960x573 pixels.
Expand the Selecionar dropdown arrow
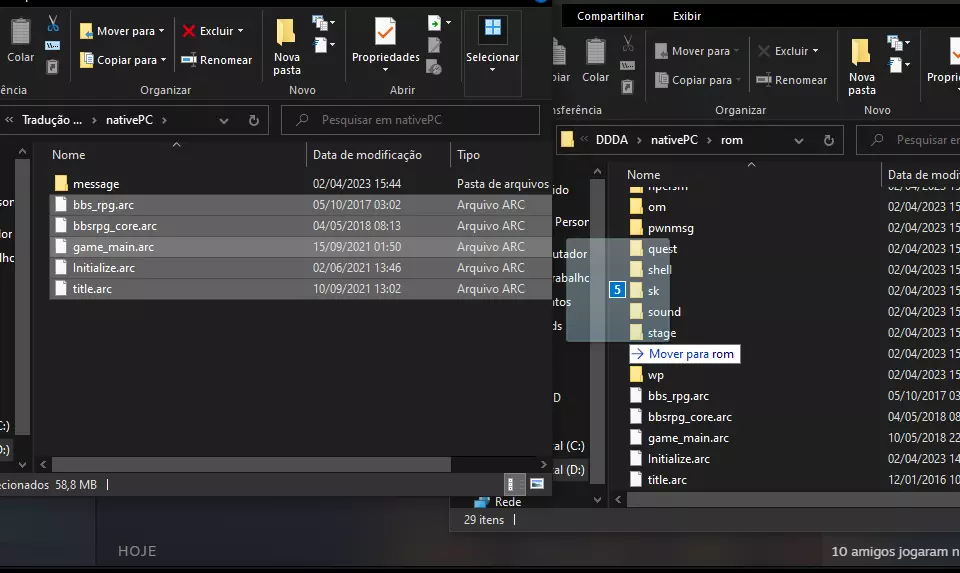(492, 70)
